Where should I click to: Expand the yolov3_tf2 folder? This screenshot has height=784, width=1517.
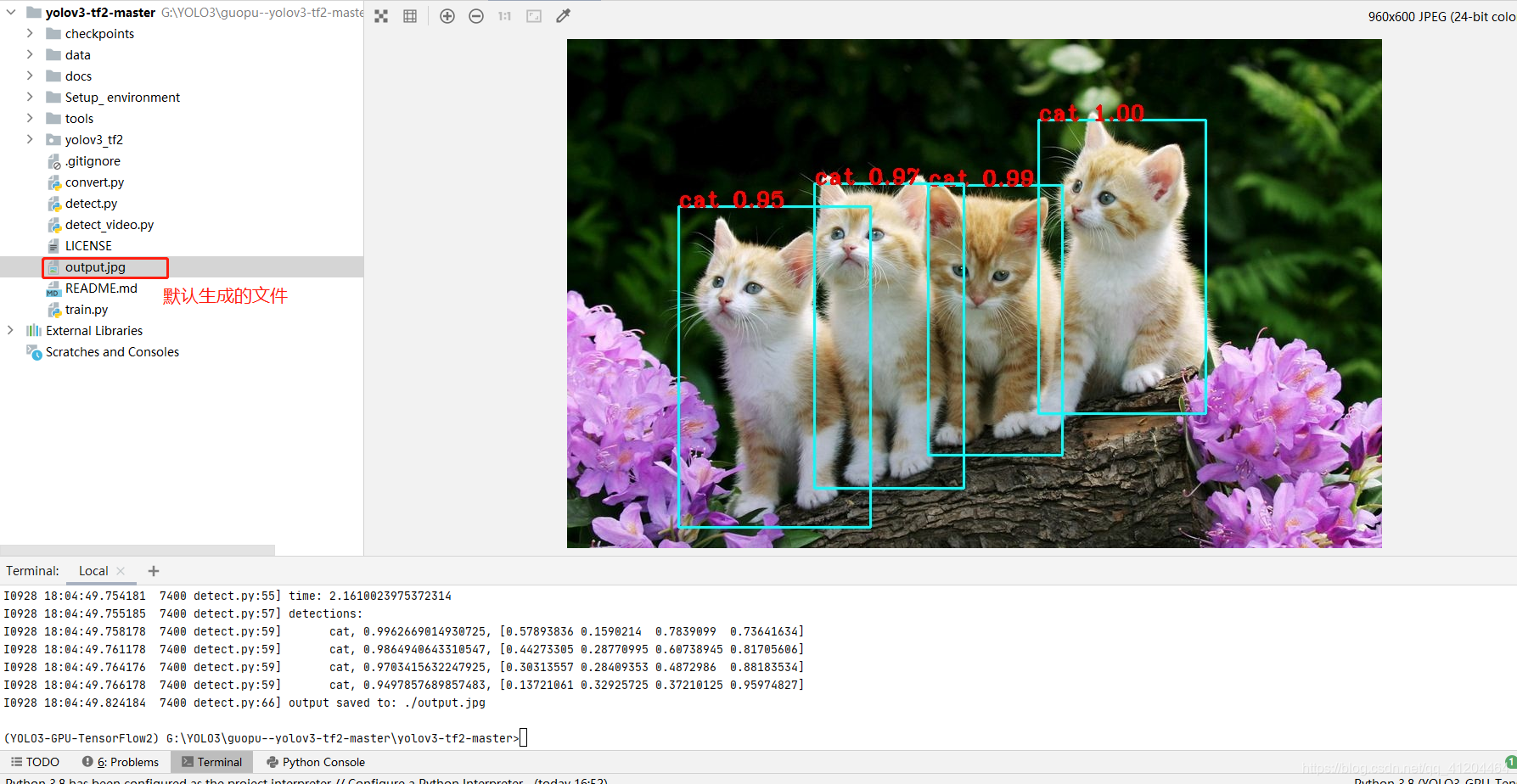[30, 139]
